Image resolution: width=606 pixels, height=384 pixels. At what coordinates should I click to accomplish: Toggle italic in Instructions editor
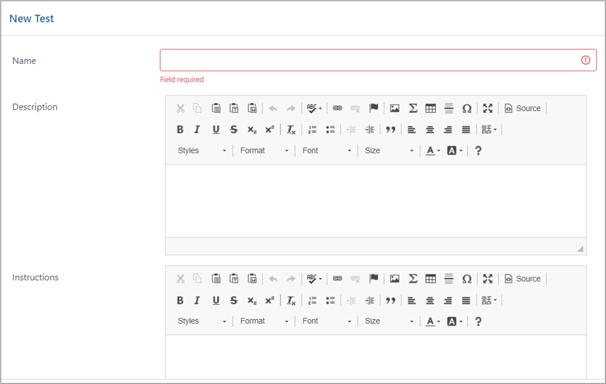coord(197,300)
